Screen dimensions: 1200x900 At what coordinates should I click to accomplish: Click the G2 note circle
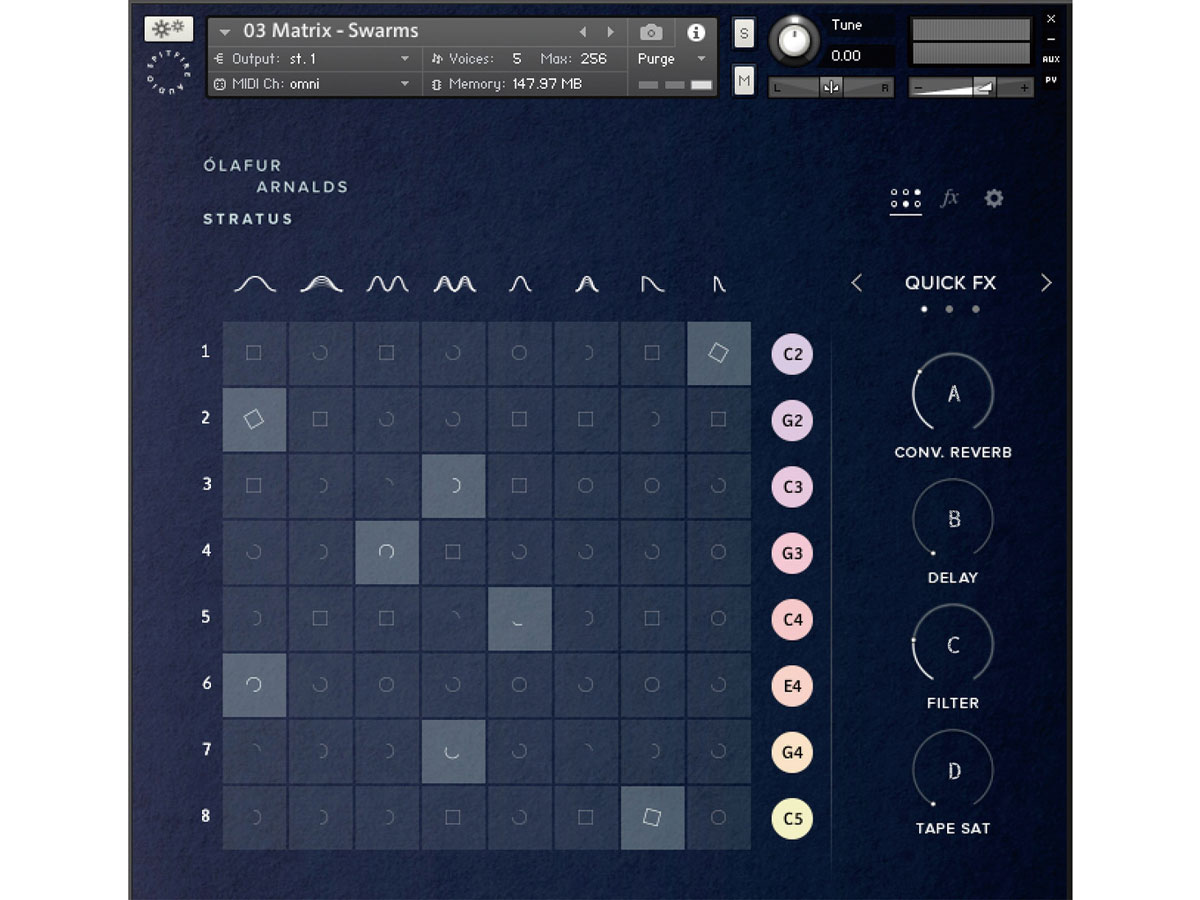[792, 420]
